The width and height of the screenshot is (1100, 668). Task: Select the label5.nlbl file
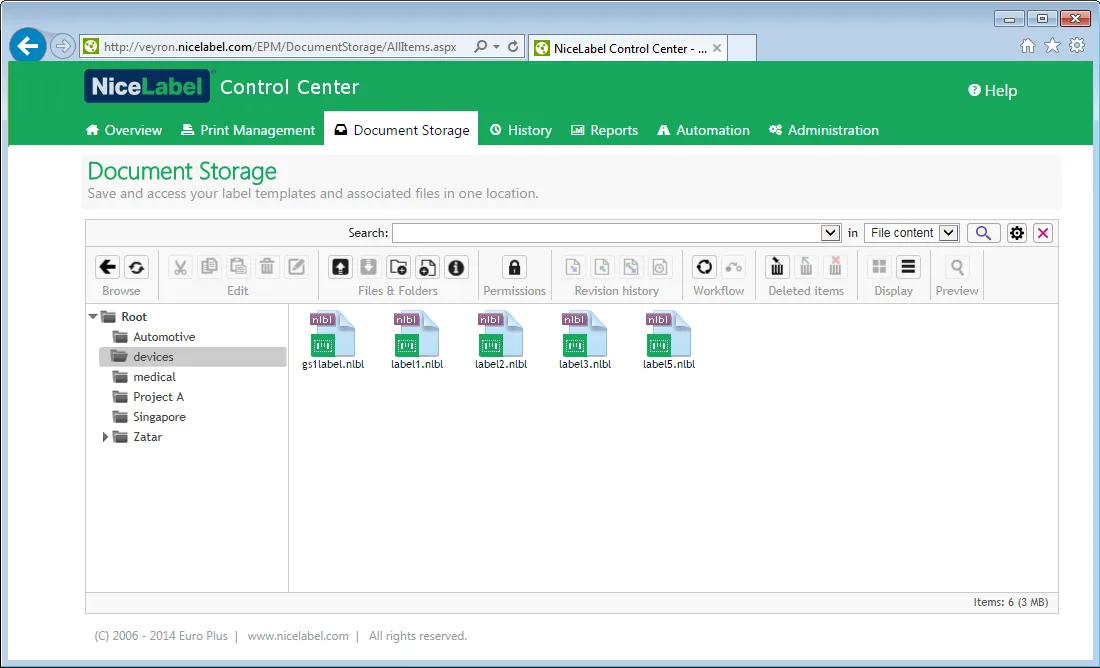pyautogui.click(x=669, y=340)
